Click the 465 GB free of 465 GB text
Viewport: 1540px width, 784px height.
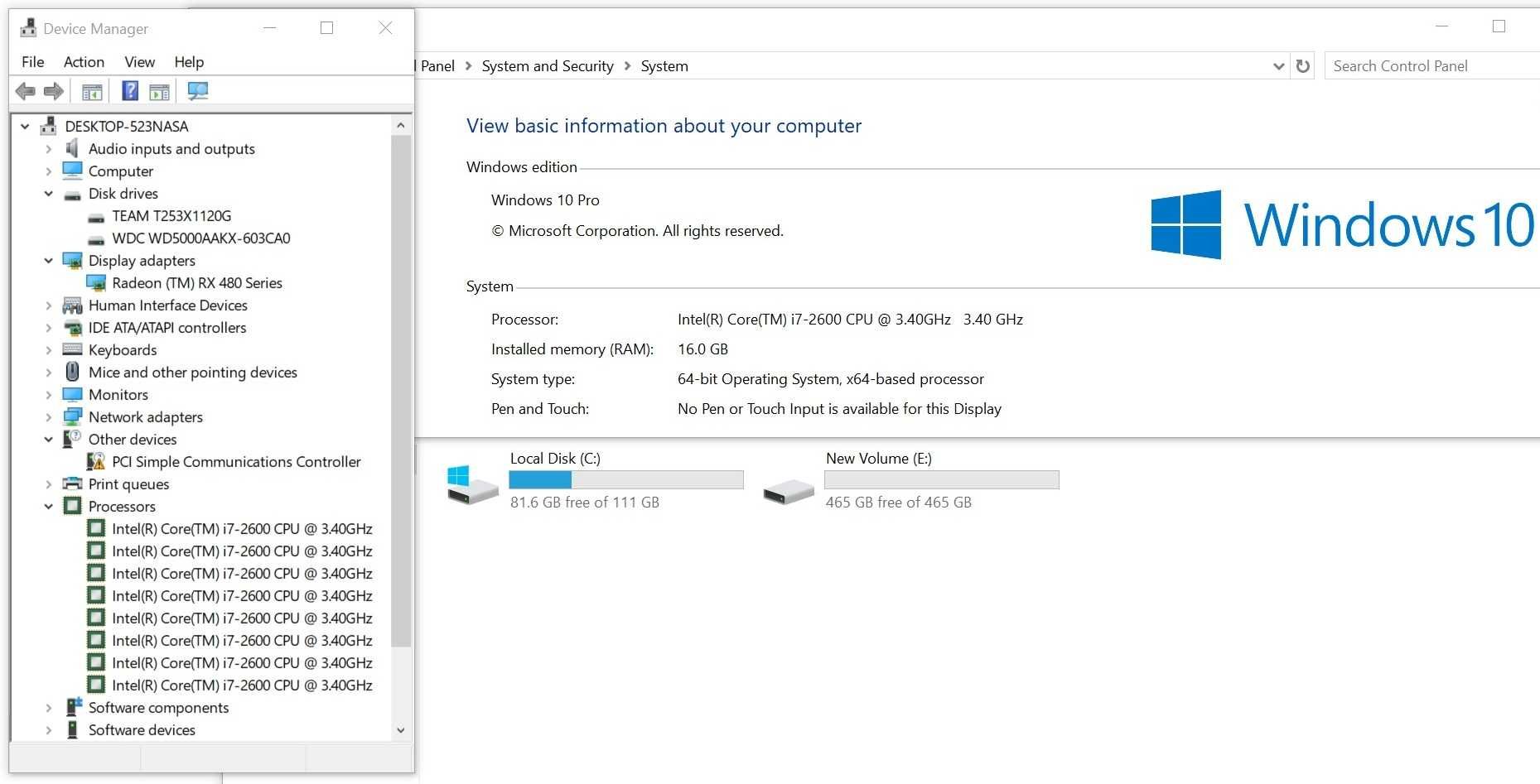(899, 503)
